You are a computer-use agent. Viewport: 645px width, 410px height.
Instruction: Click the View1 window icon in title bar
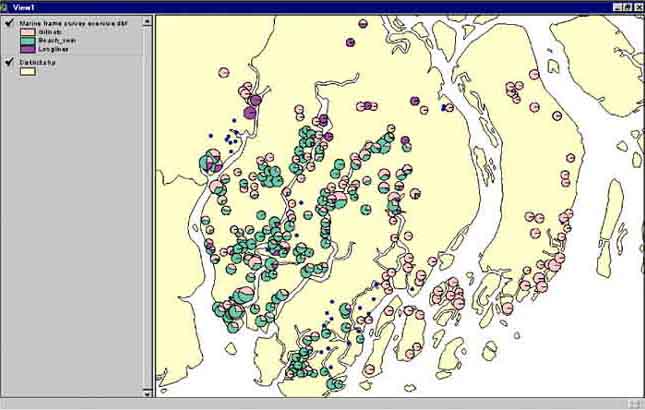coord(6,6)
